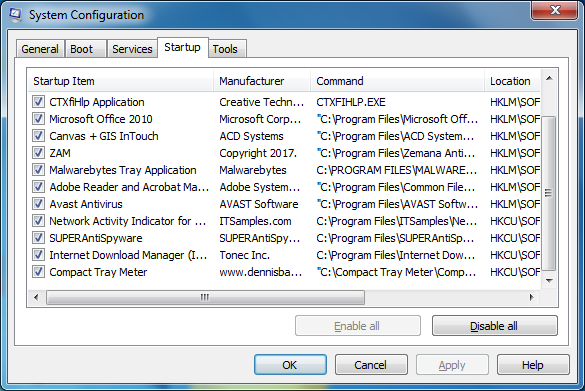This screenshot has width=585, height=391.
Task: Switch to the Services tab
Action: pyautogui.click(x=132, y=49)
